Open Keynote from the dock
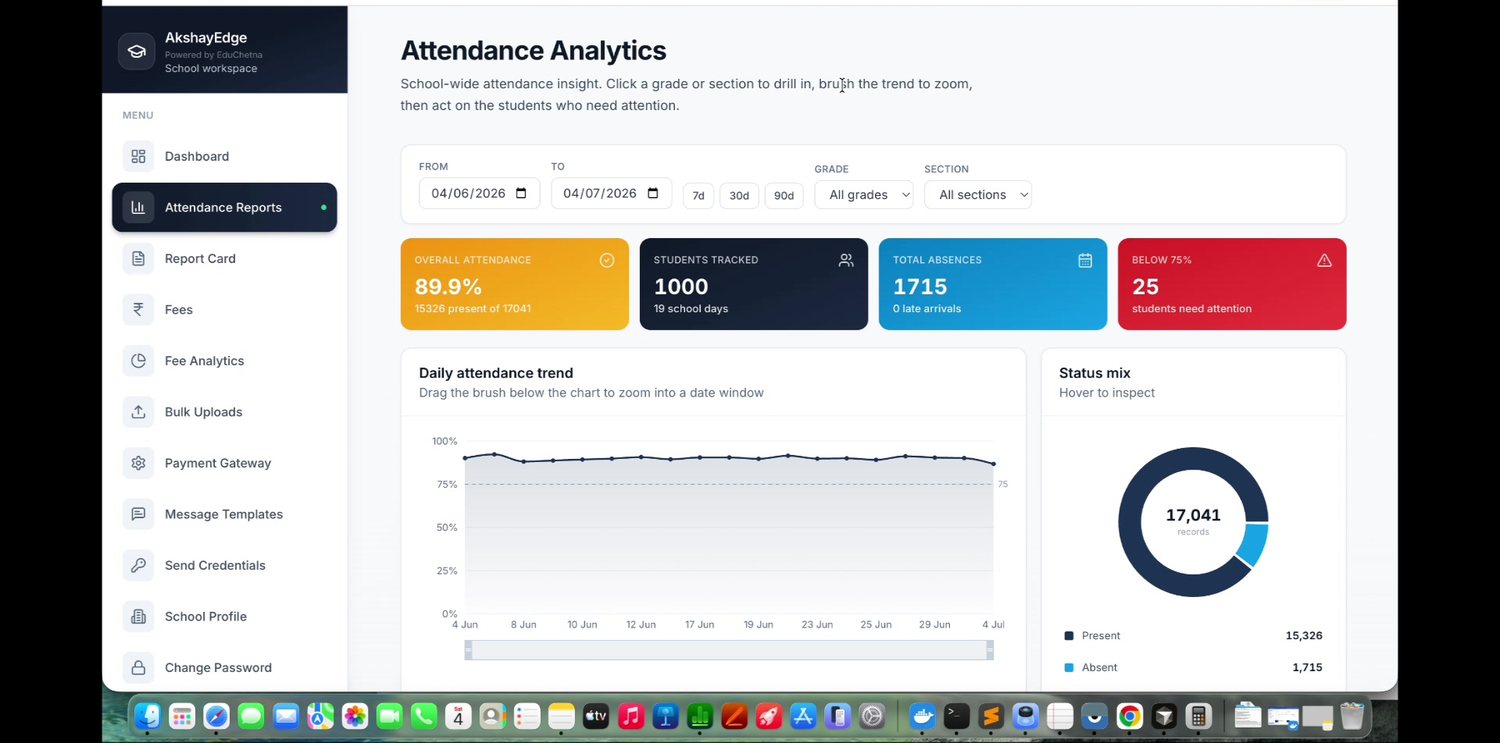1500x743 pixels. click(x=665, y=716)
